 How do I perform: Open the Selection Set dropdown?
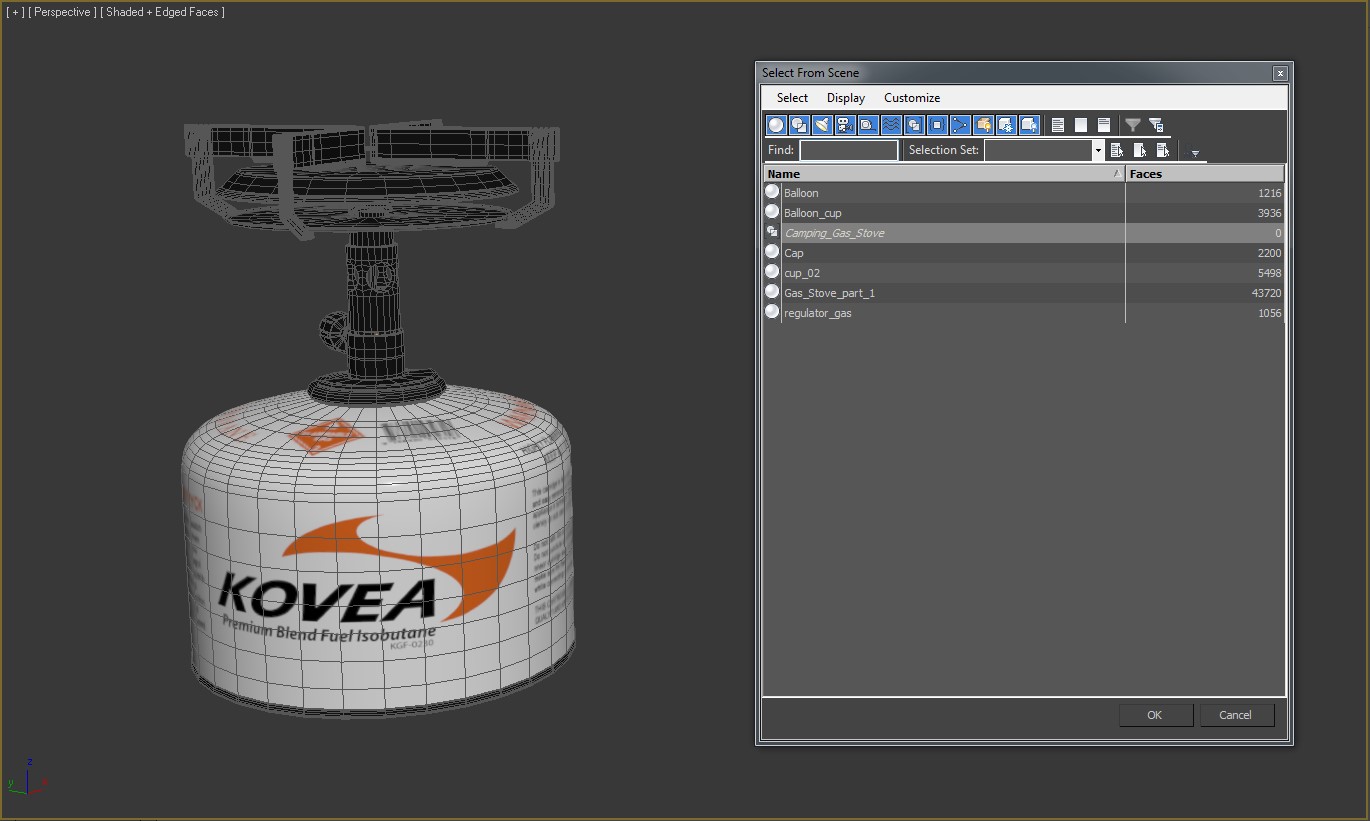tap(1098, 150)
